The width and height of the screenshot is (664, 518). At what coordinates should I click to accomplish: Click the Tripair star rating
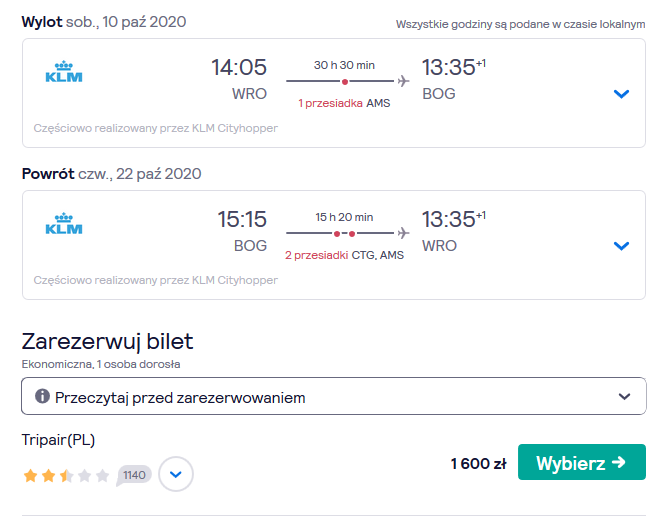[66, 476]
